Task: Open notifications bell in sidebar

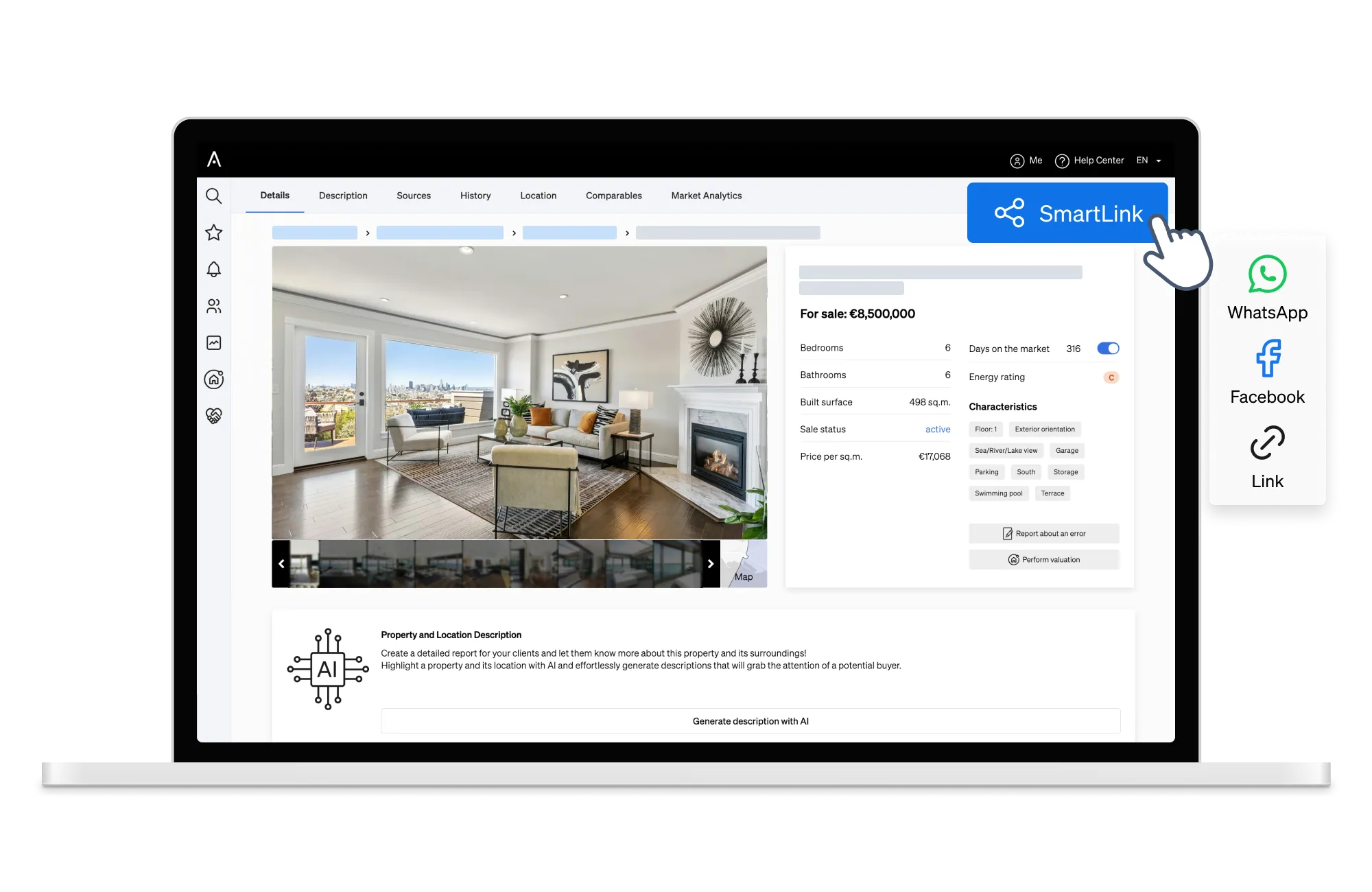Action: (x=213, y=269)
